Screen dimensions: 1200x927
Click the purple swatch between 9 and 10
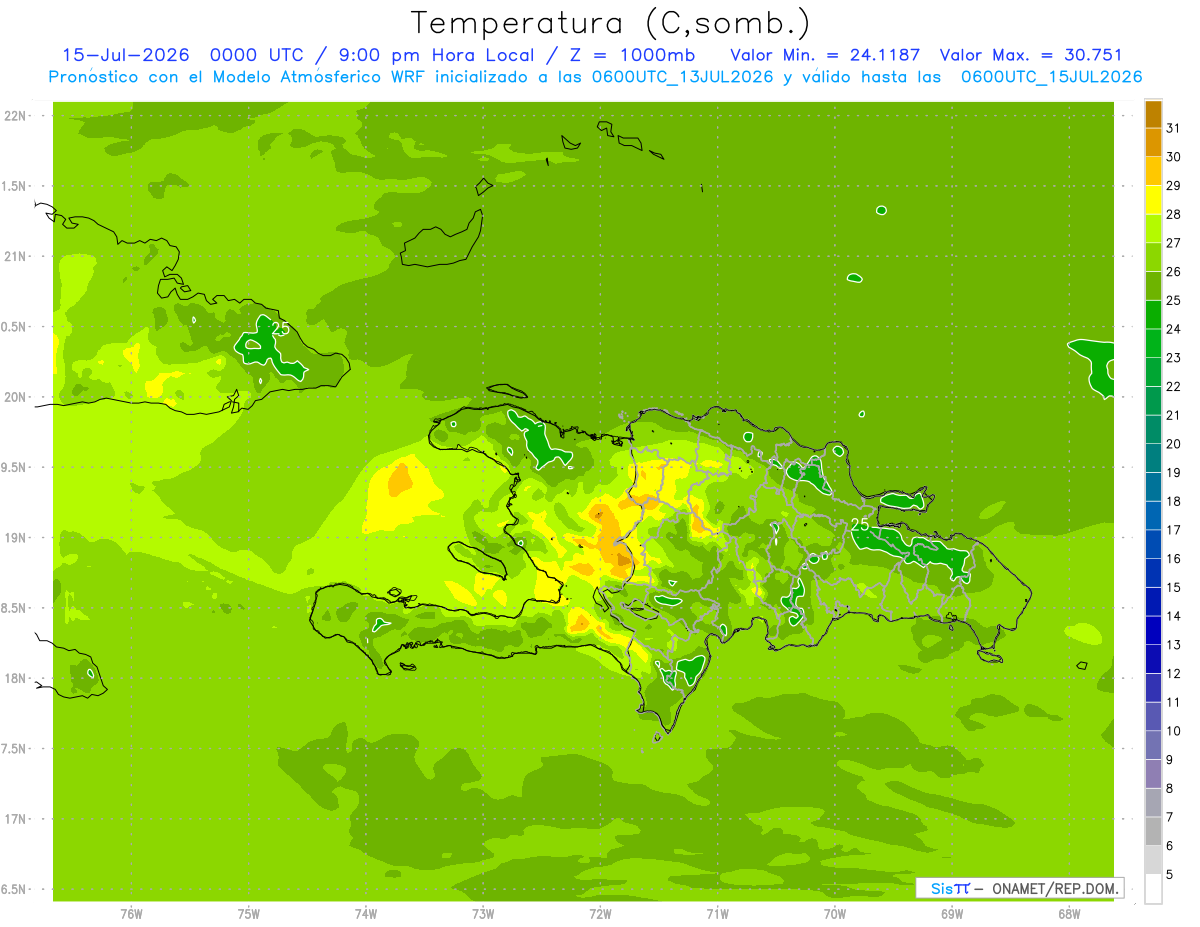coord(1153,745)
